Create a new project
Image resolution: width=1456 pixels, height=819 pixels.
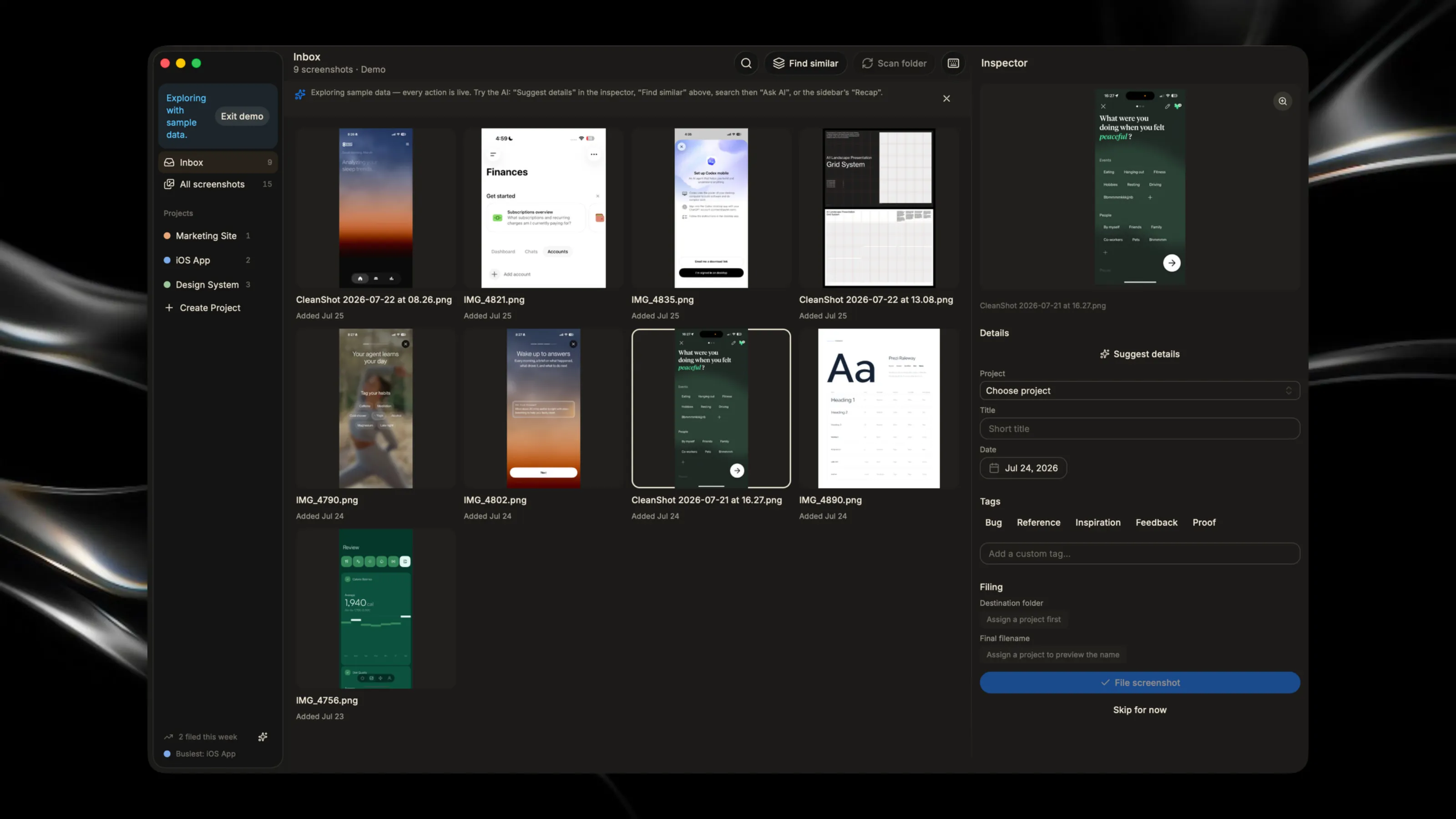[218, 308]
